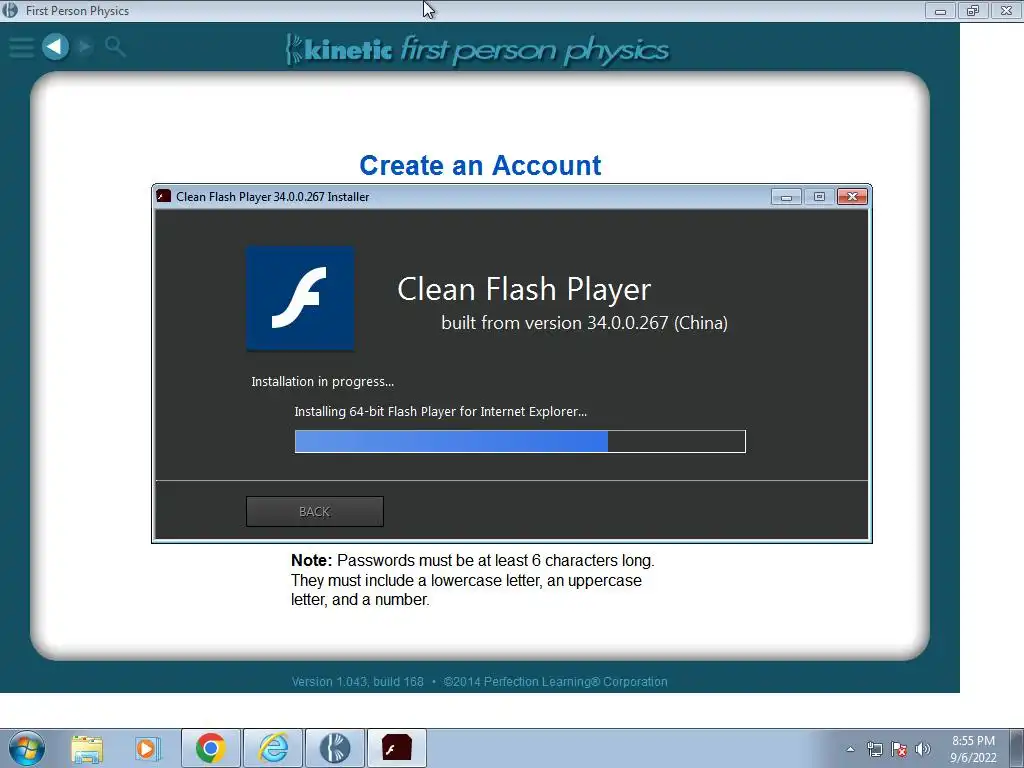Click the Flash Player logo in installer
This screenshot has width=1024, height=768.
[300, 298]
